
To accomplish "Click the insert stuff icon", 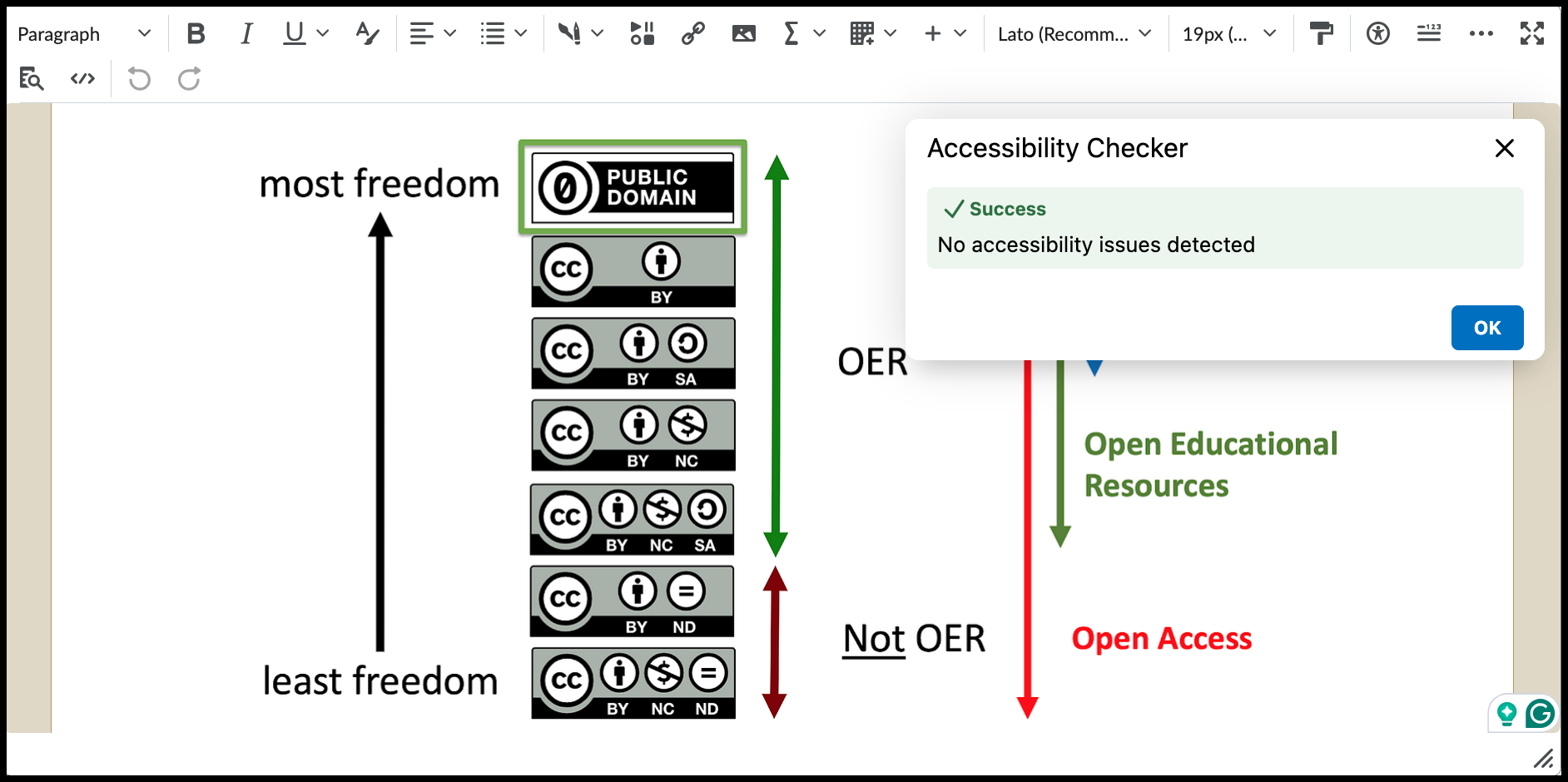I will pos(569,34).
